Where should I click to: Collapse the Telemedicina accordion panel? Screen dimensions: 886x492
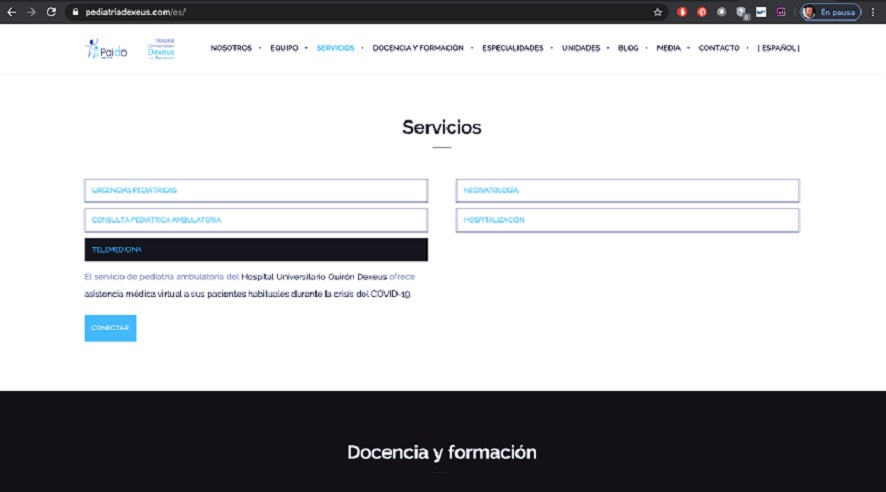pos(256,249)
